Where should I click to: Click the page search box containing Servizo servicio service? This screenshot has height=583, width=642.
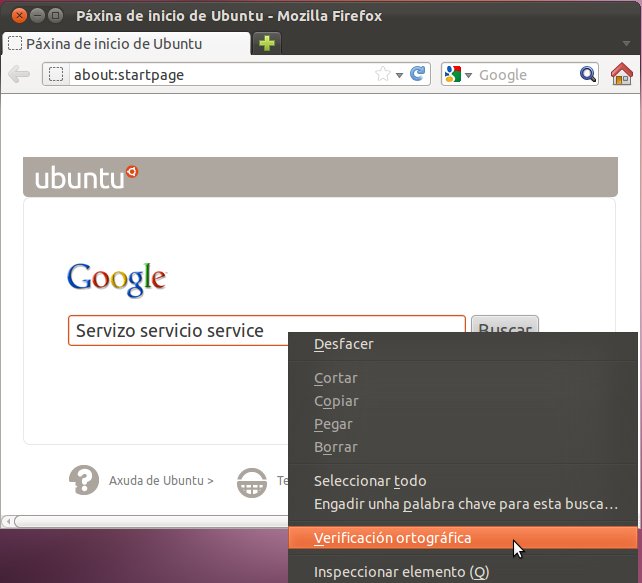tap(267, 330)
